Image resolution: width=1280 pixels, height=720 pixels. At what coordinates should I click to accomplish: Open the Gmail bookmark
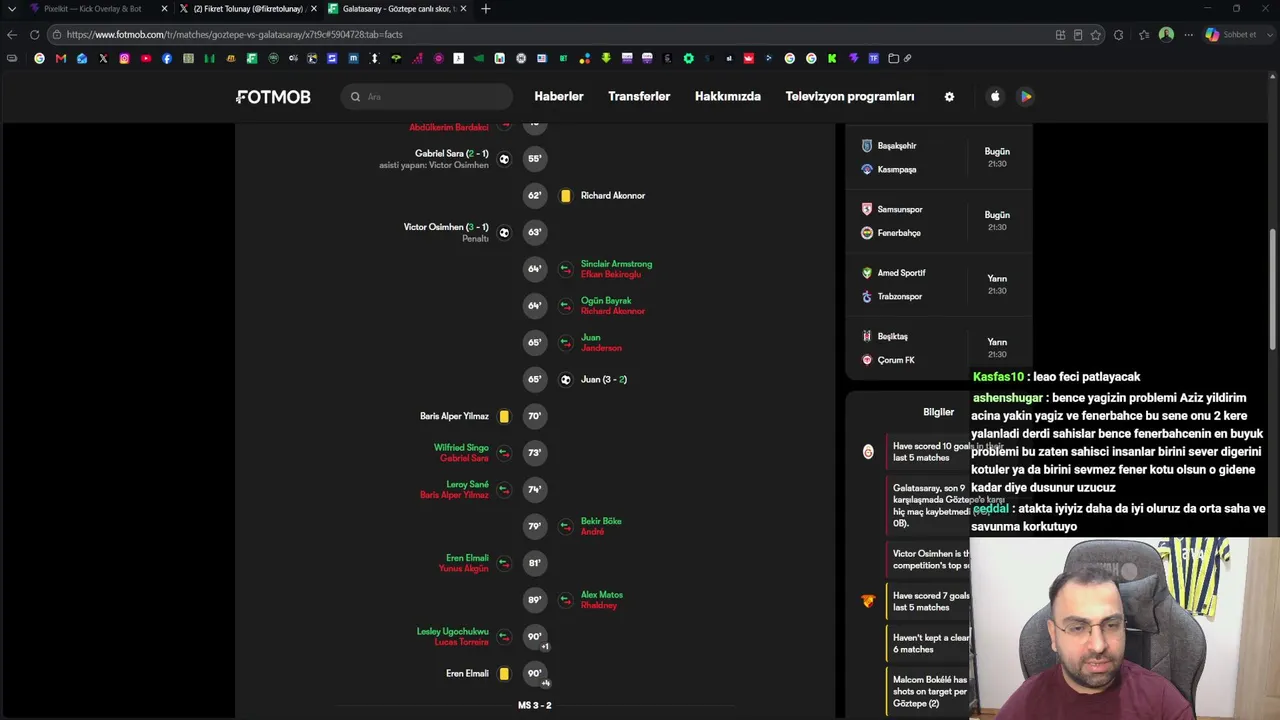point(61,58)
